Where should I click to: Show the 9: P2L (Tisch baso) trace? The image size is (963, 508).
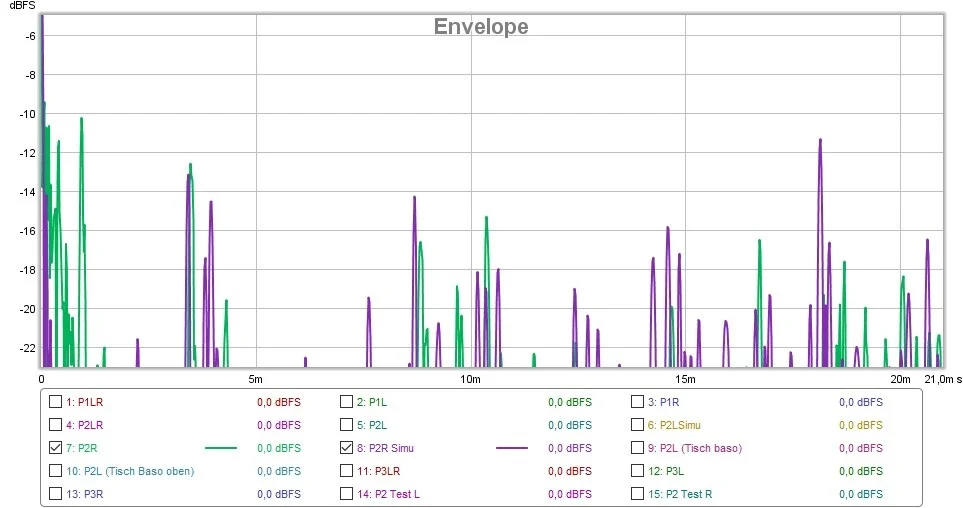tap(637, 448)
